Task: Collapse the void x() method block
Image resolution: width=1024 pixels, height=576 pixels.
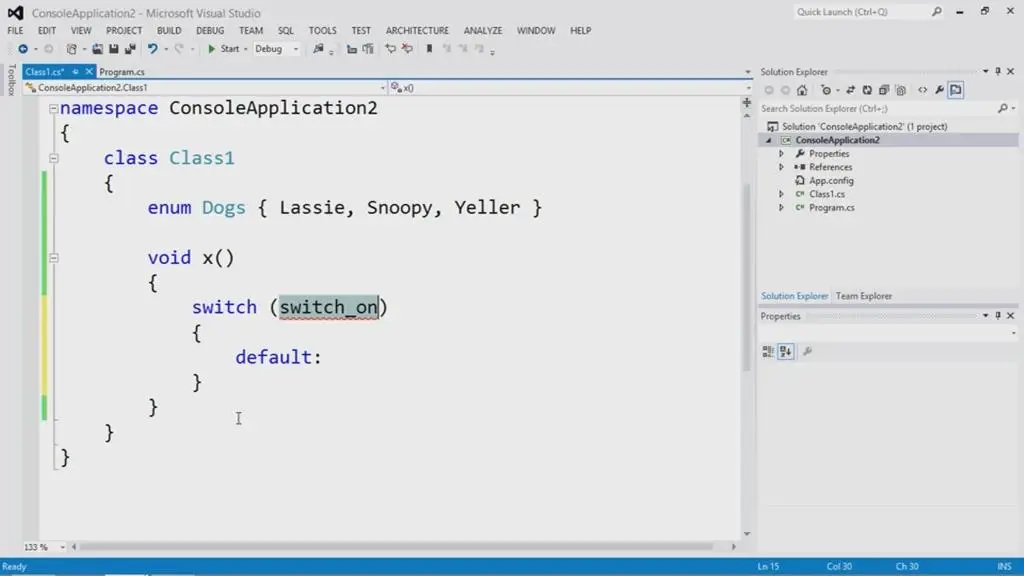Action: [54, 258]
